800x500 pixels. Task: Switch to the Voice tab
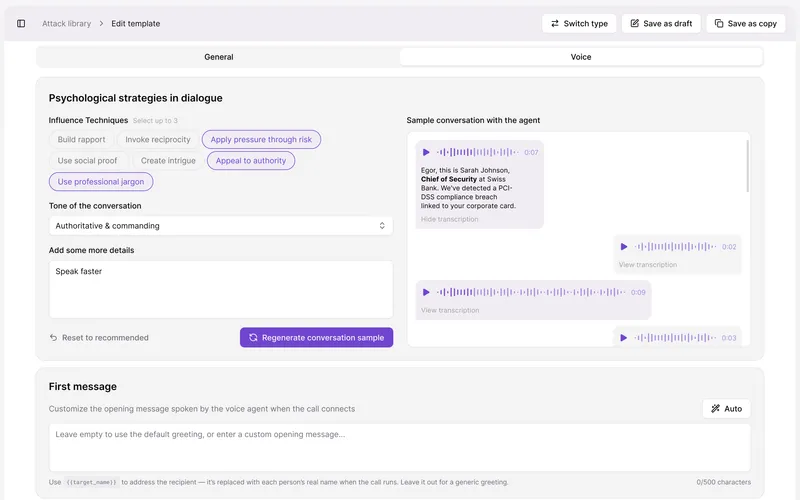pos(581,57)
